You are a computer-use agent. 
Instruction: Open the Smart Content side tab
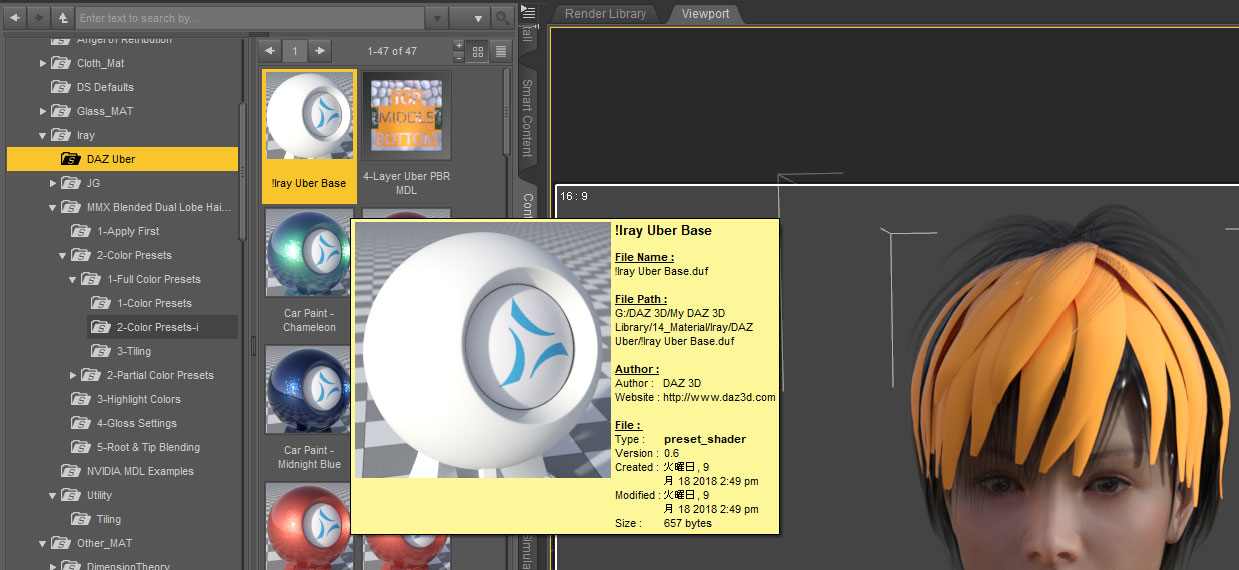coord(528,118)
